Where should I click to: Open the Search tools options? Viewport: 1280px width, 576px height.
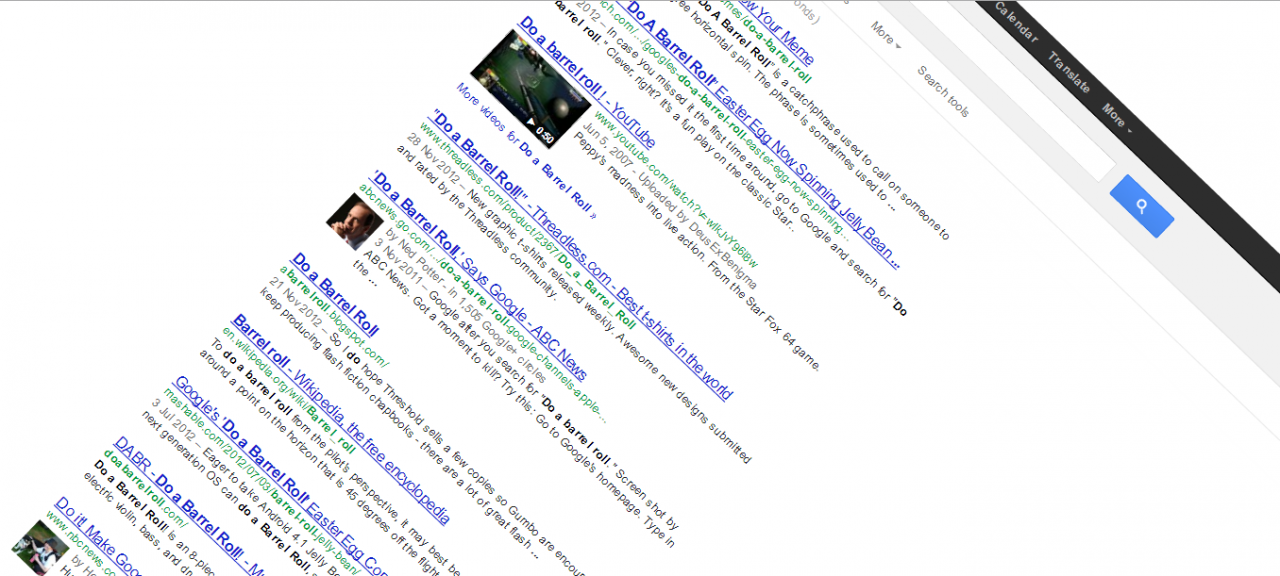(x=943, y=92)
